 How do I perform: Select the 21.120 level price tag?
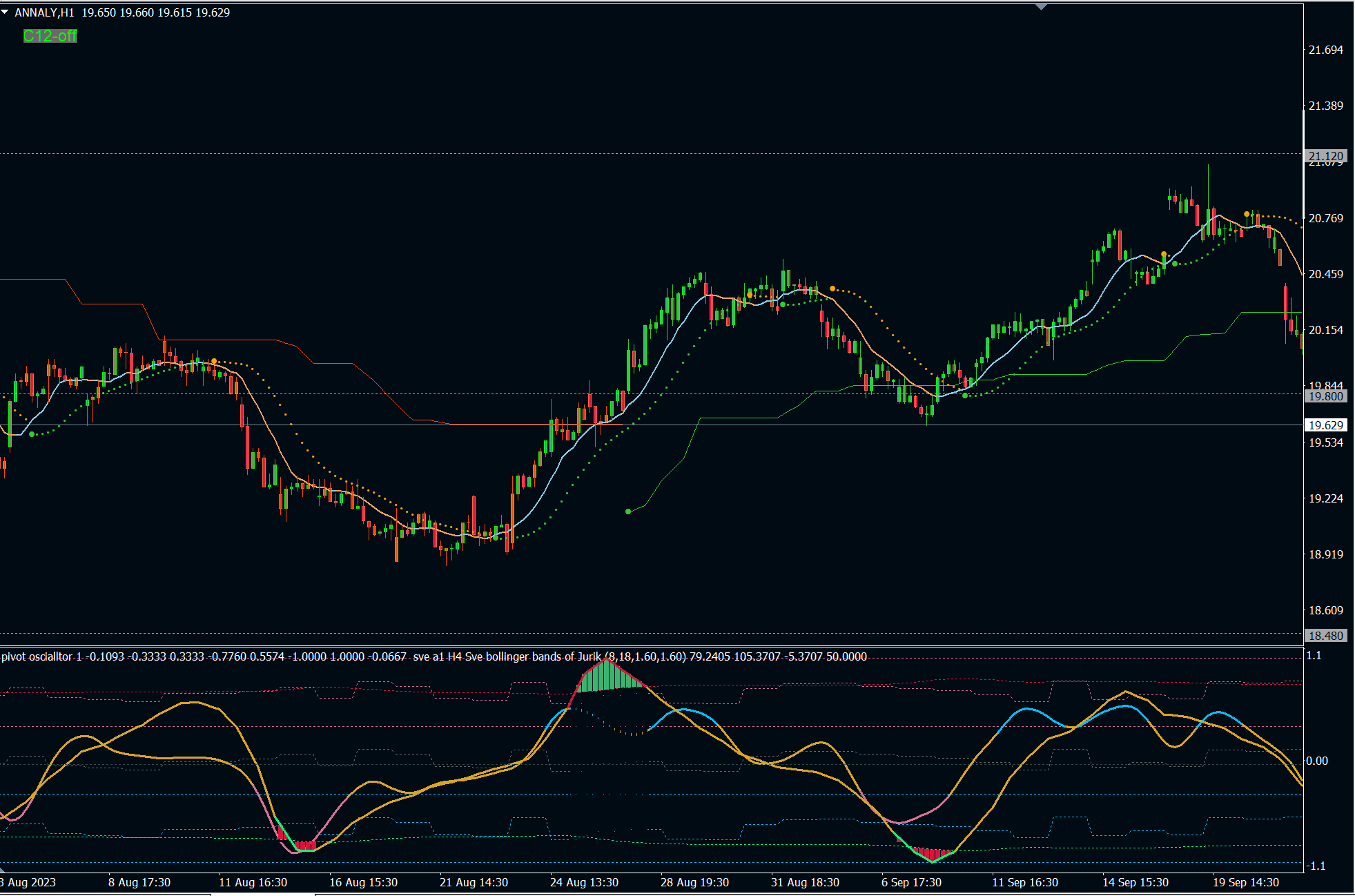click(1325, 155)
